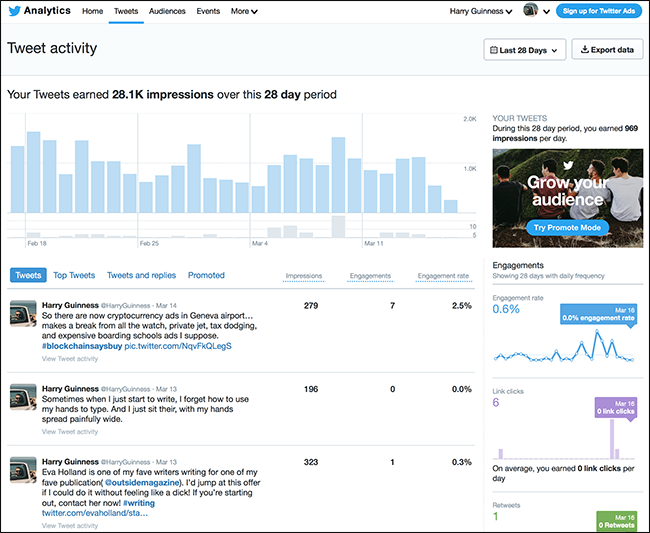Click the avatar thumbnail of the Mar 14 tweet
The image size is (650, 533).
[x=23, y=313]
